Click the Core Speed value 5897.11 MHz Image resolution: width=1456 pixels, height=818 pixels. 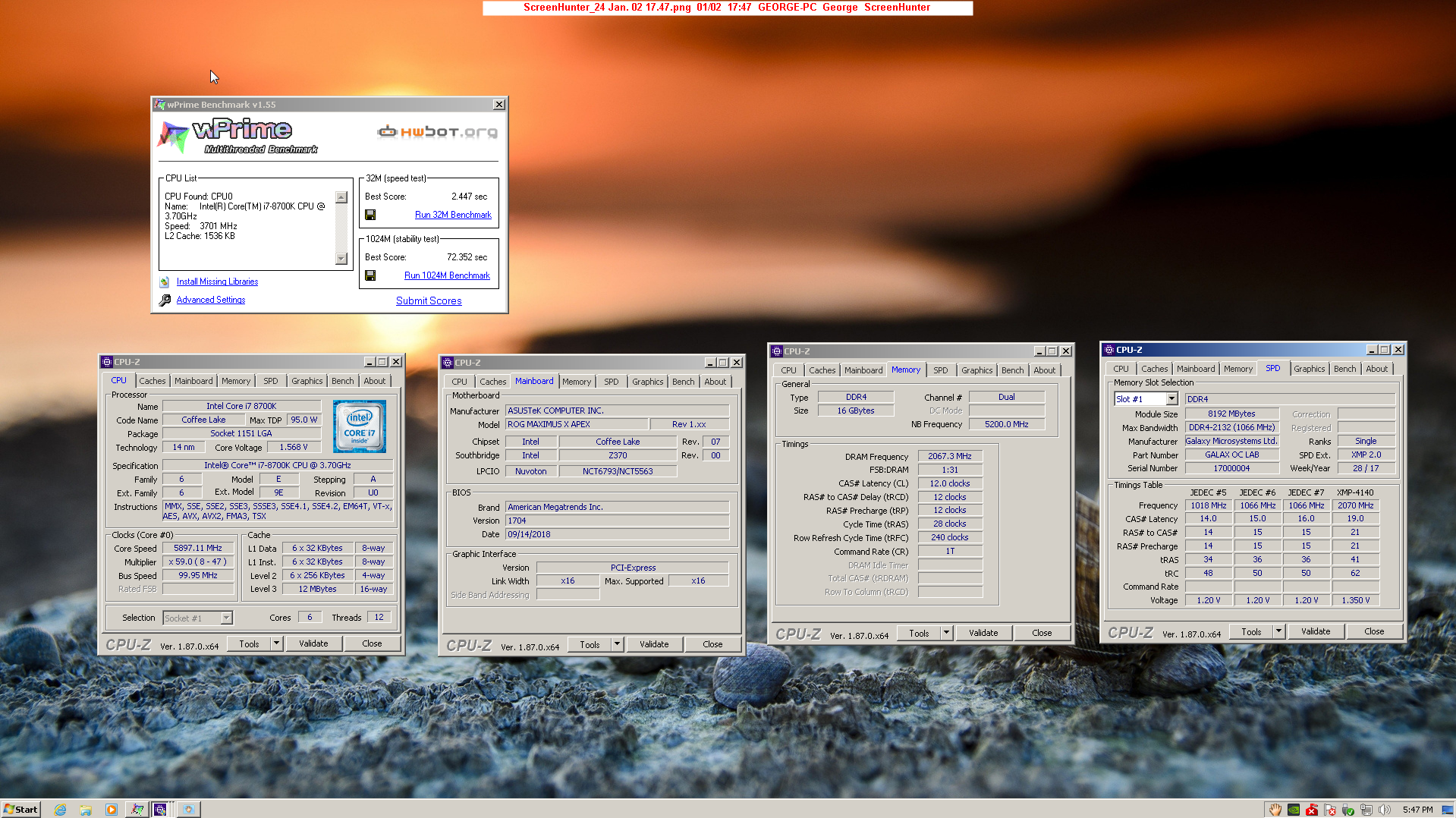coord(198,548)
